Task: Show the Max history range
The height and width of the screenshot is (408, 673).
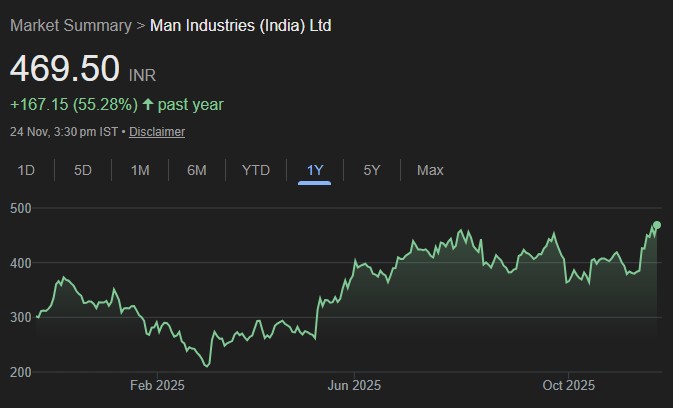Action: point(430,170)
